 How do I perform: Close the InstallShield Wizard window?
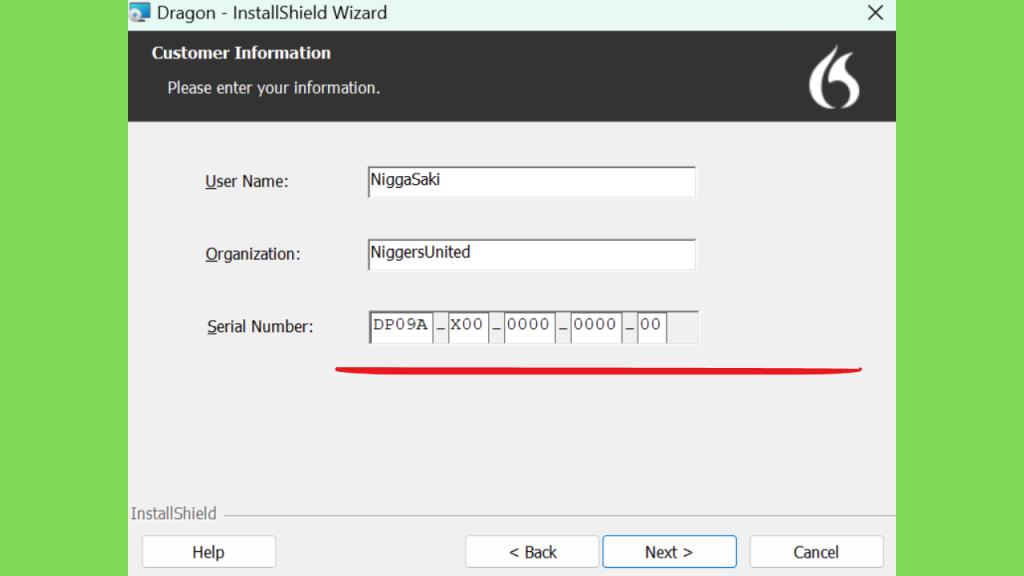[x=875, y=12]
